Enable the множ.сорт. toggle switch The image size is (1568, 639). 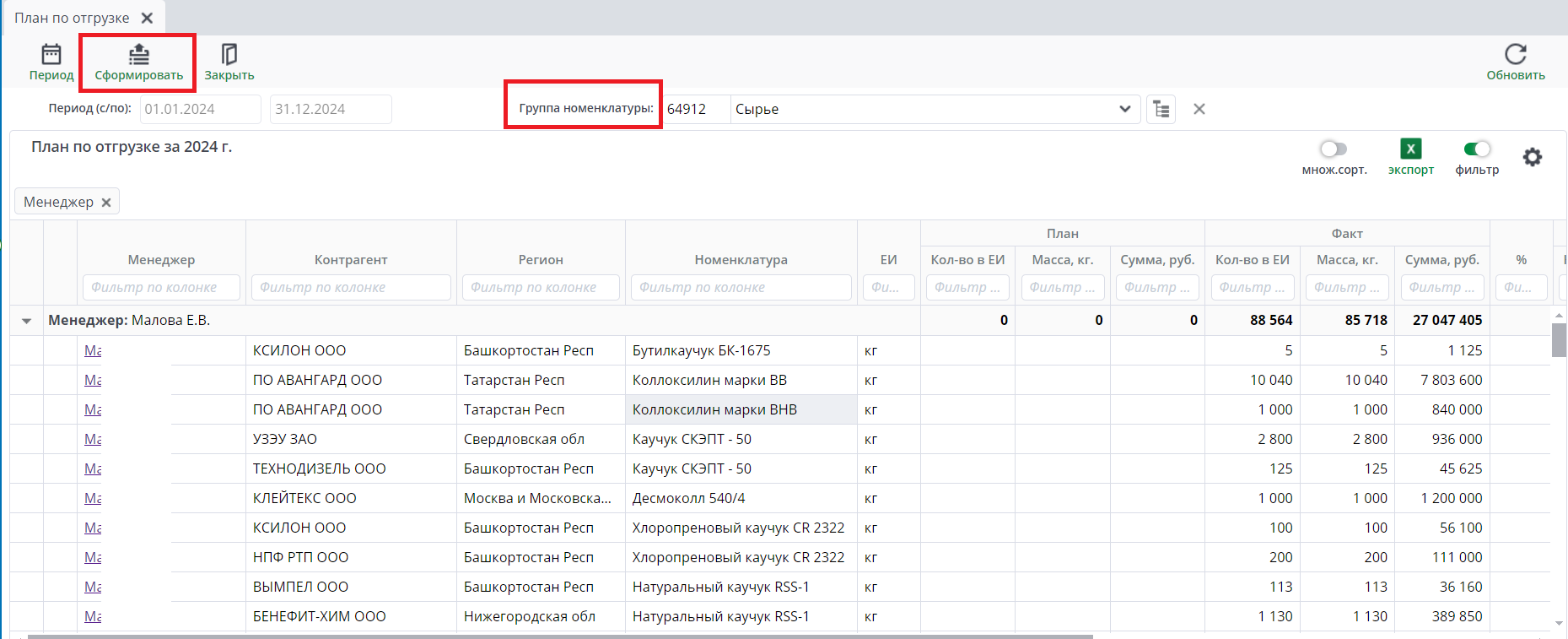click(1333, 149)
